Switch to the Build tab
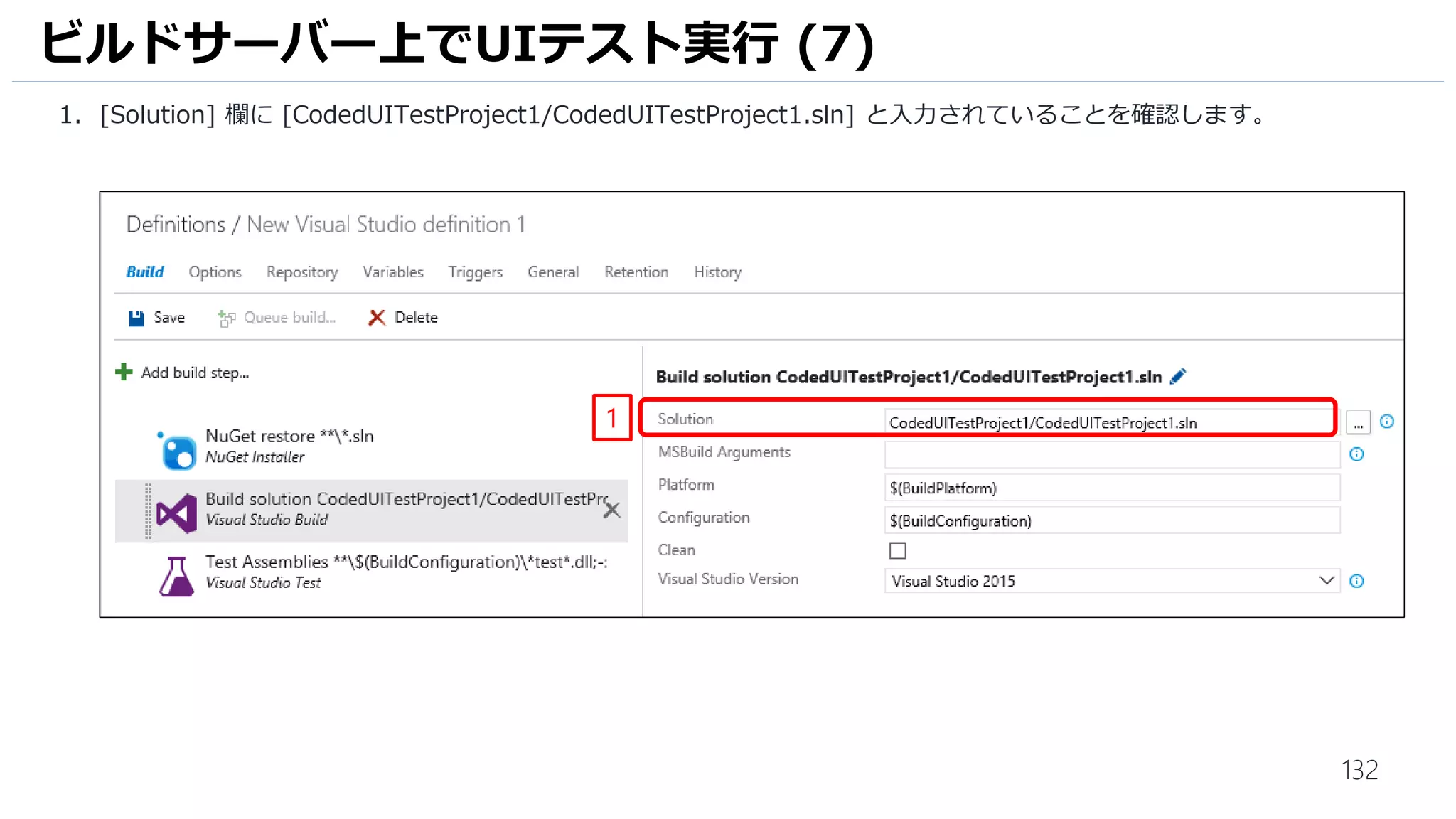Screen dimensions: 1456x819 point(145,272)
